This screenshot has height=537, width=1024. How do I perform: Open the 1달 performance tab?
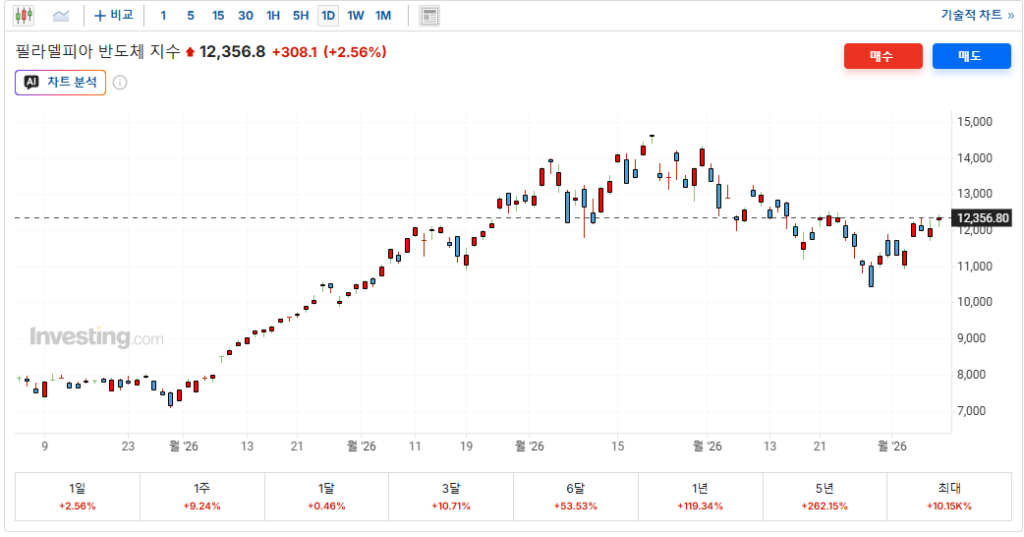pyautogui.click(x=327, y=496)
